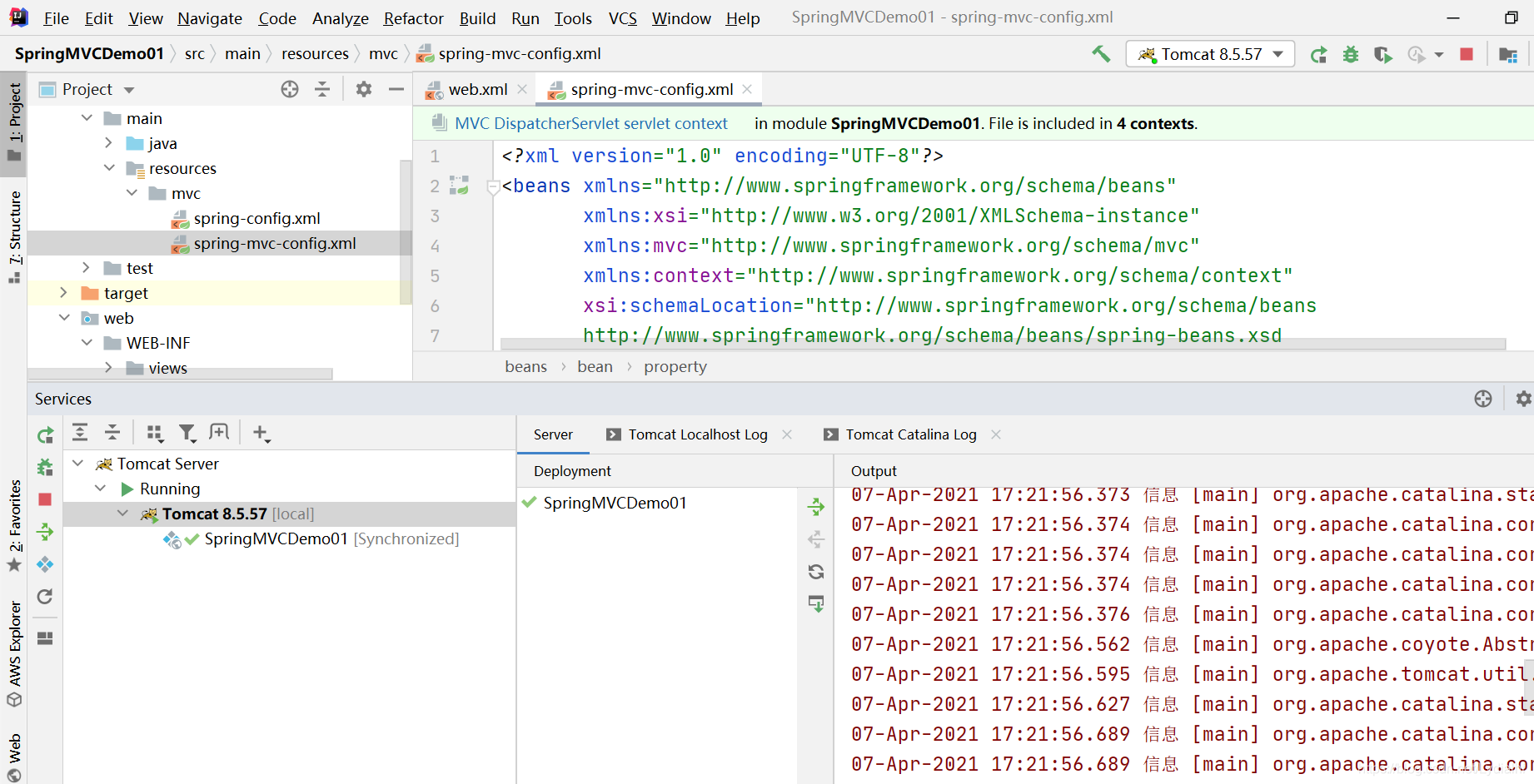1534x784 pixels.
Task: Open the VCS menu
Action: [622, 18]
